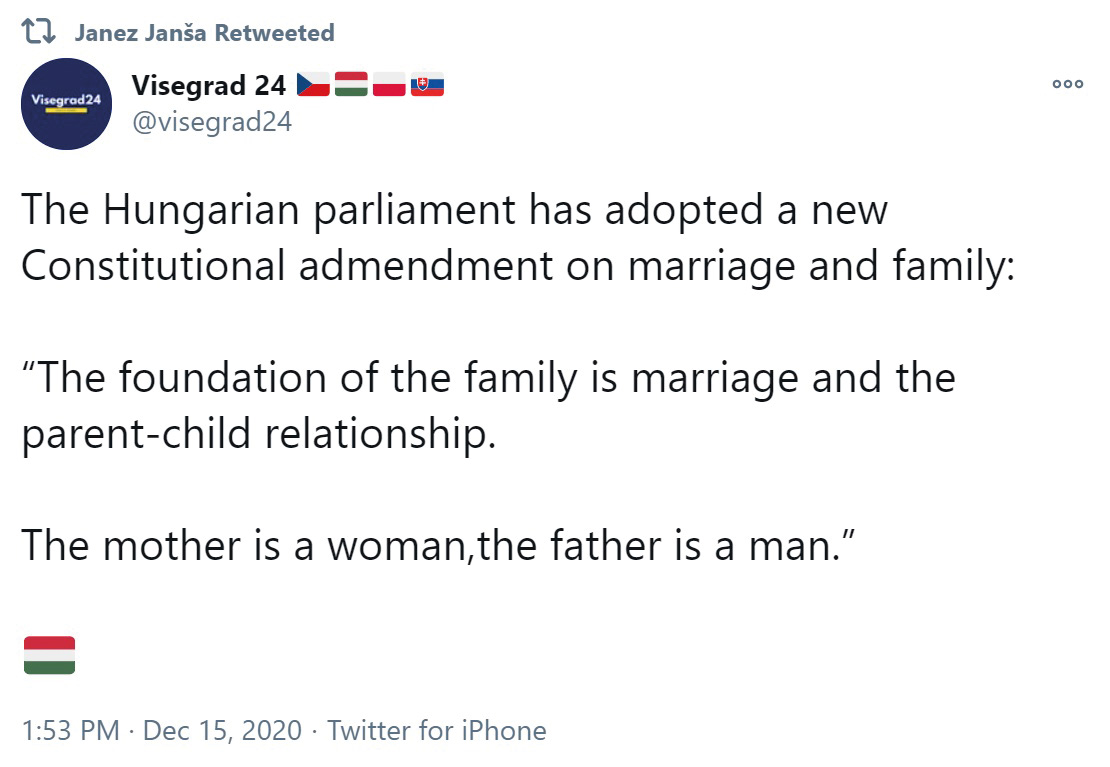The height and width of the screenshot is (767, 1110).
Task: Click large Hungarian flag below tweet text
Action: pyautogui.click(x=49, y=655)
